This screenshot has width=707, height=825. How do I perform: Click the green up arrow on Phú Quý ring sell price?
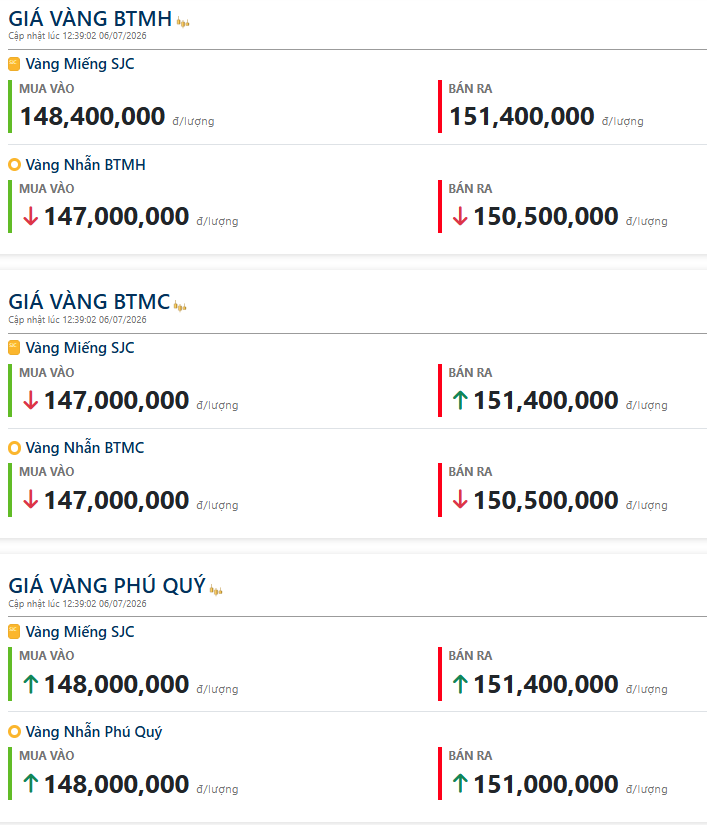pyautogui.click(x=460, y=784)
